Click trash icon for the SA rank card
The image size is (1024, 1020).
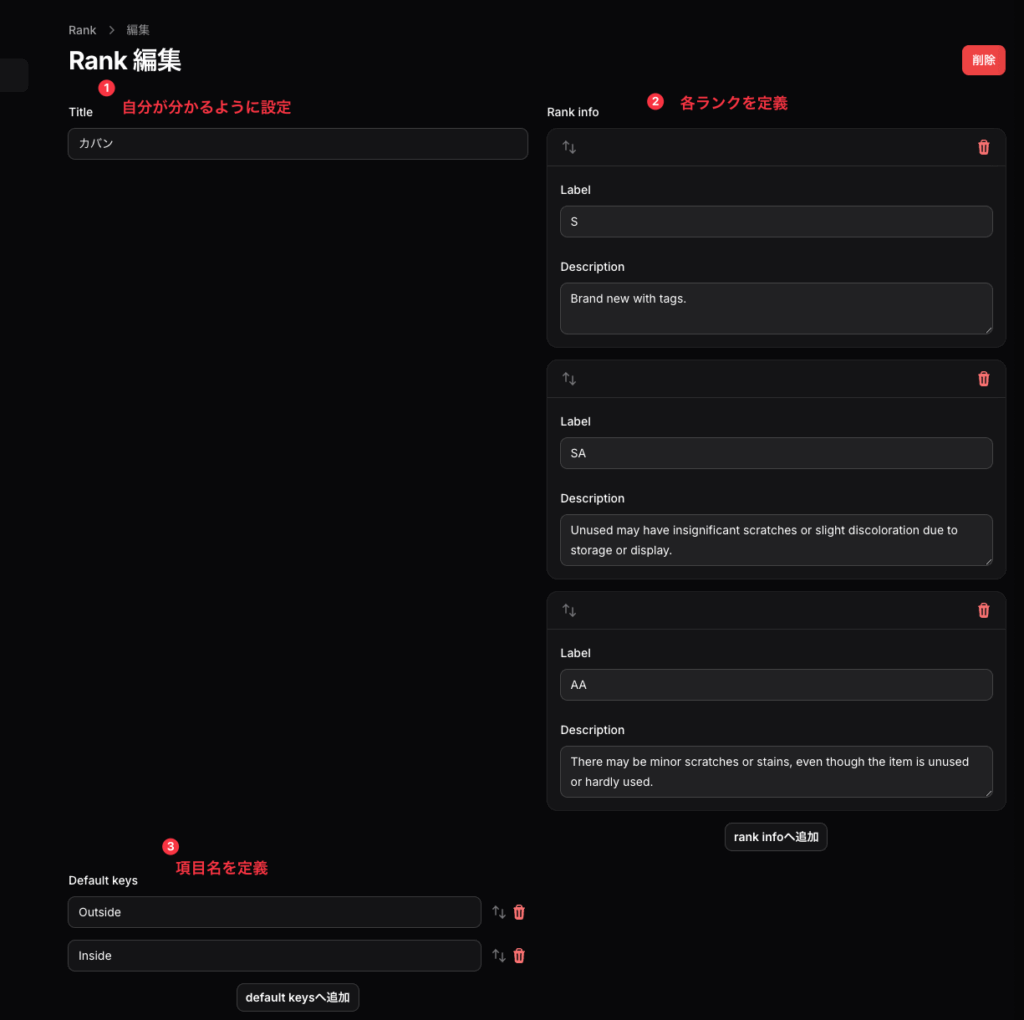983,379
